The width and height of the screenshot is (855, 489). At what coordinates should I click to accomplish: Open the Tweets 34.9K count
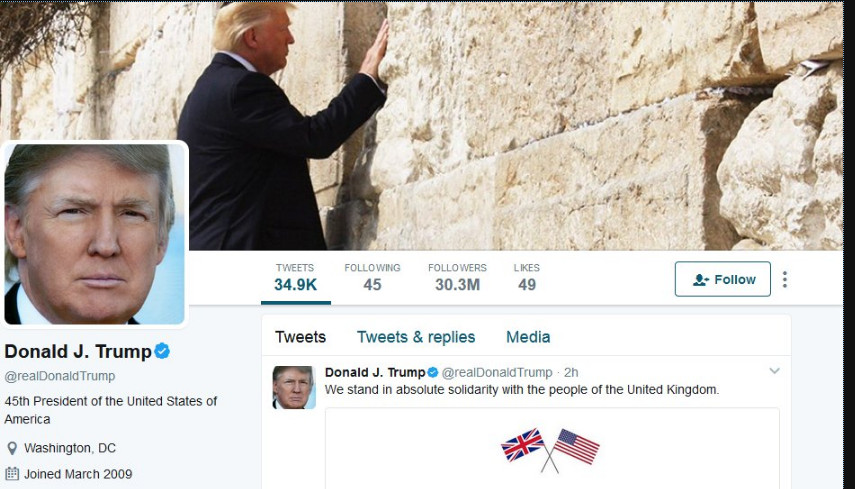point(296,277)
